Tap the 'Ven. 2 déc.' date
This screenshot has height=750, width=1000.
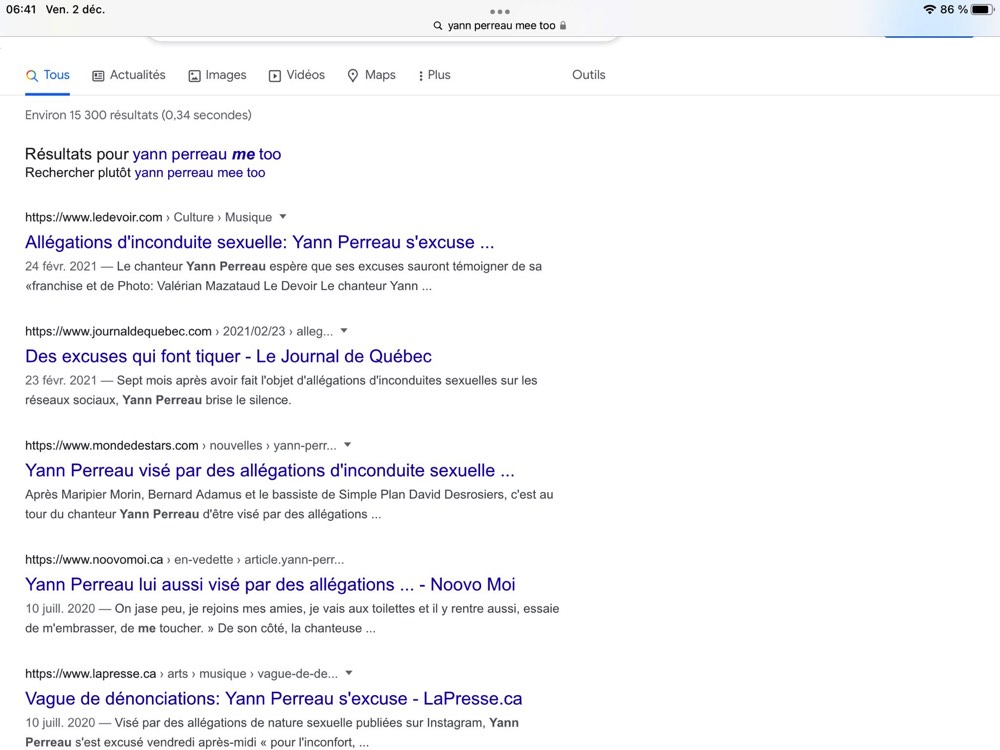pyautogui.click(x=75, y=10)
